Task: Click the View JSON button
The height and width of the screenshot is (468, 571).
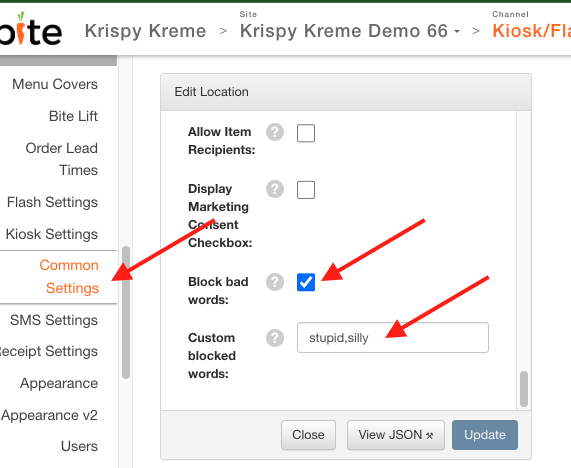Action: click(x=396, y=435)
